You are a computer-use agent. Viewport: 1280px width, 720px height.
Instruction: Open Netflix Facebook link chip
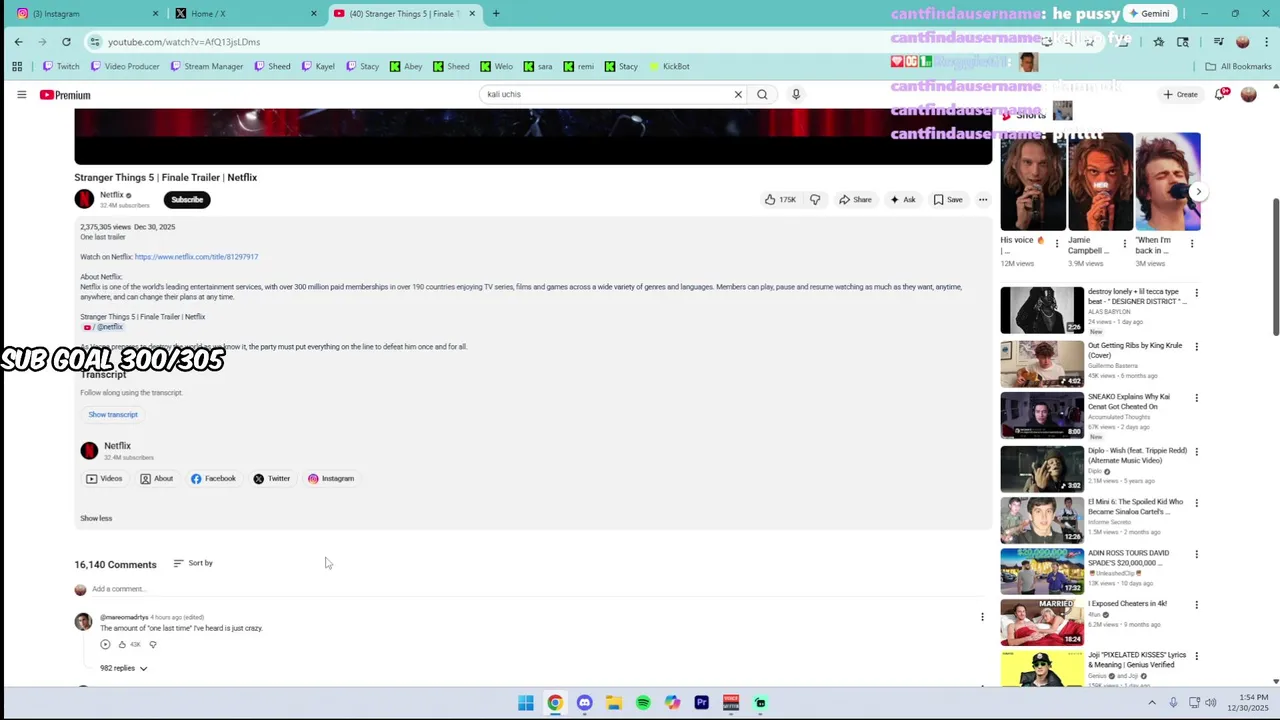[x=214, y=478]
